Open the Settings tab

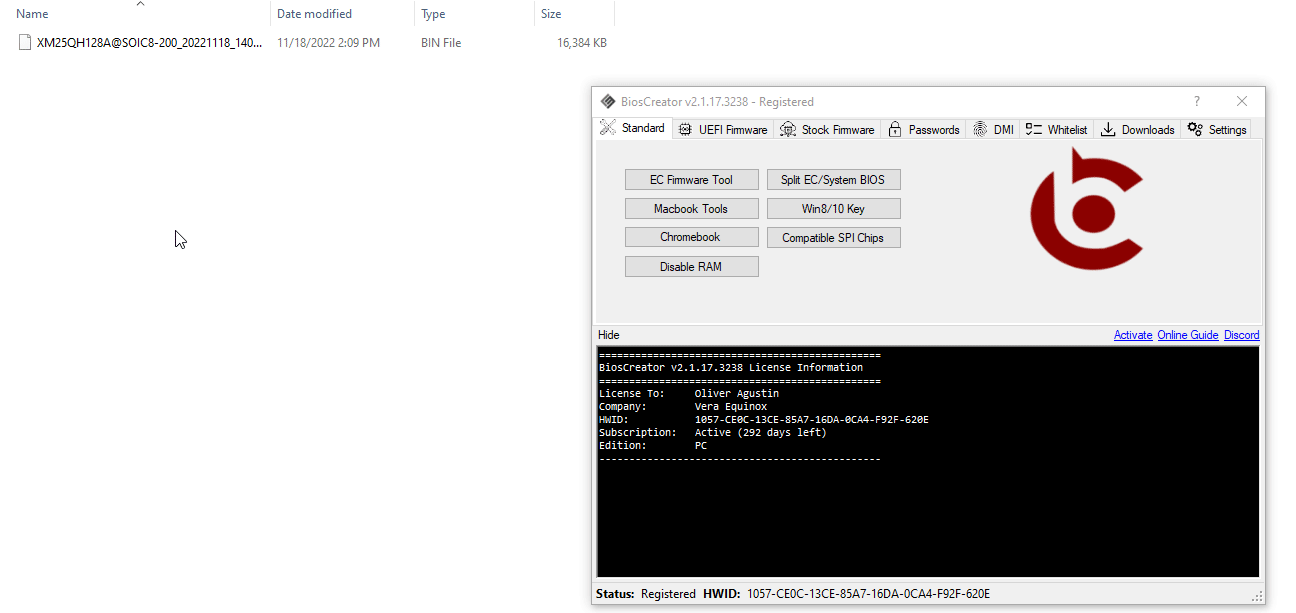click(1217, 129)
